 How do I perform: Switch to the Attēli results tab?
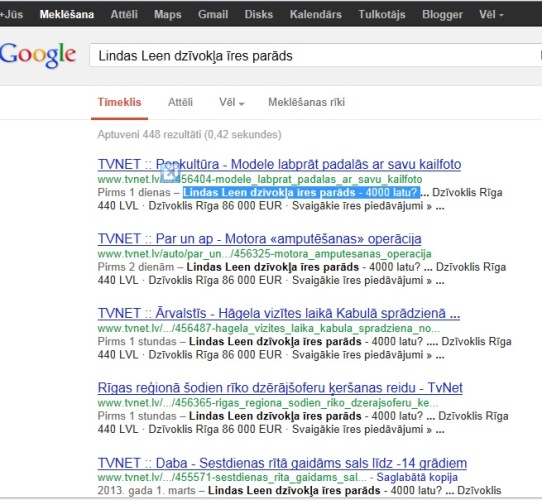pyautogui.click(x=180, y=102)
